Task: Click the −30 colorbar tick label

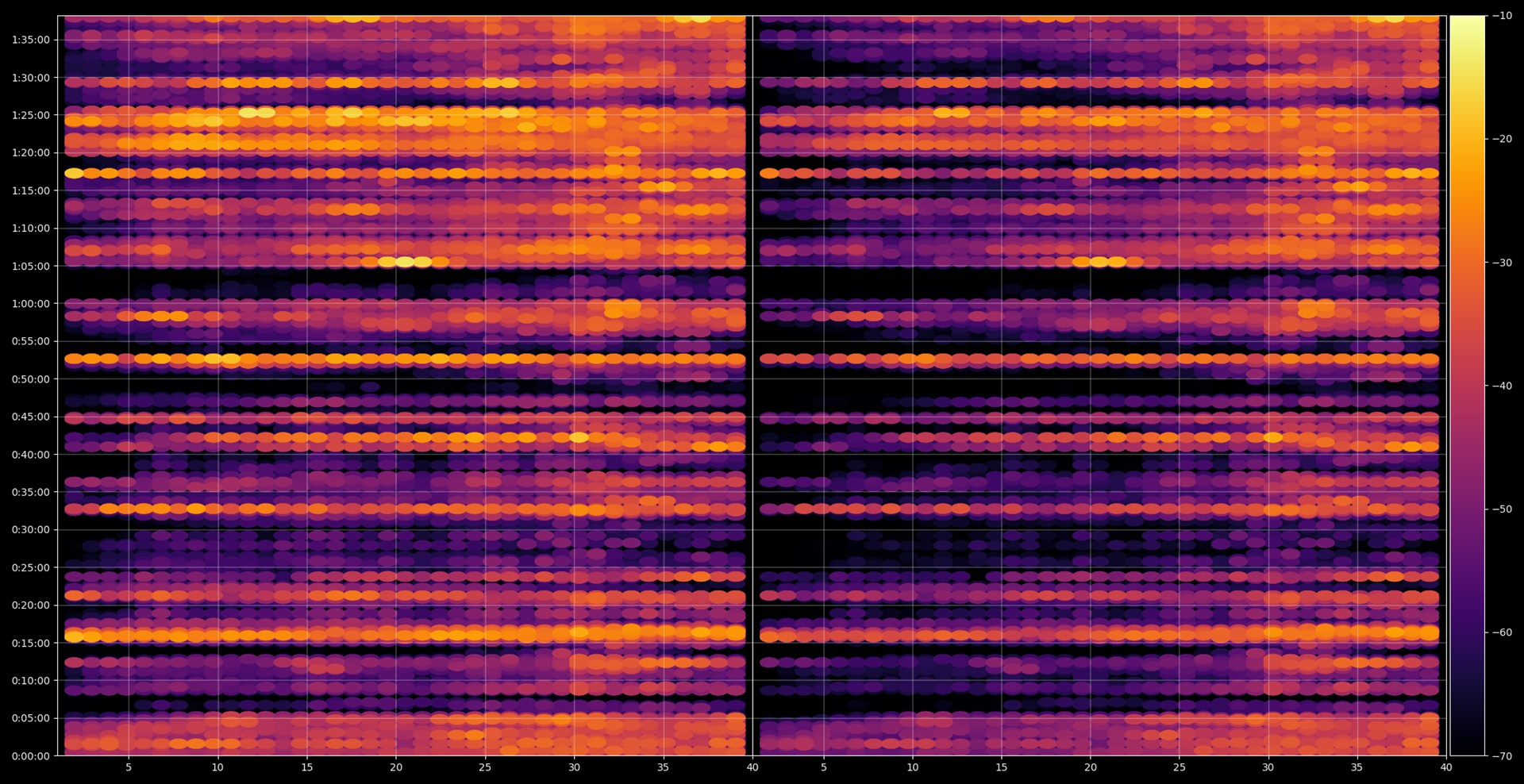Action: 1502,263
